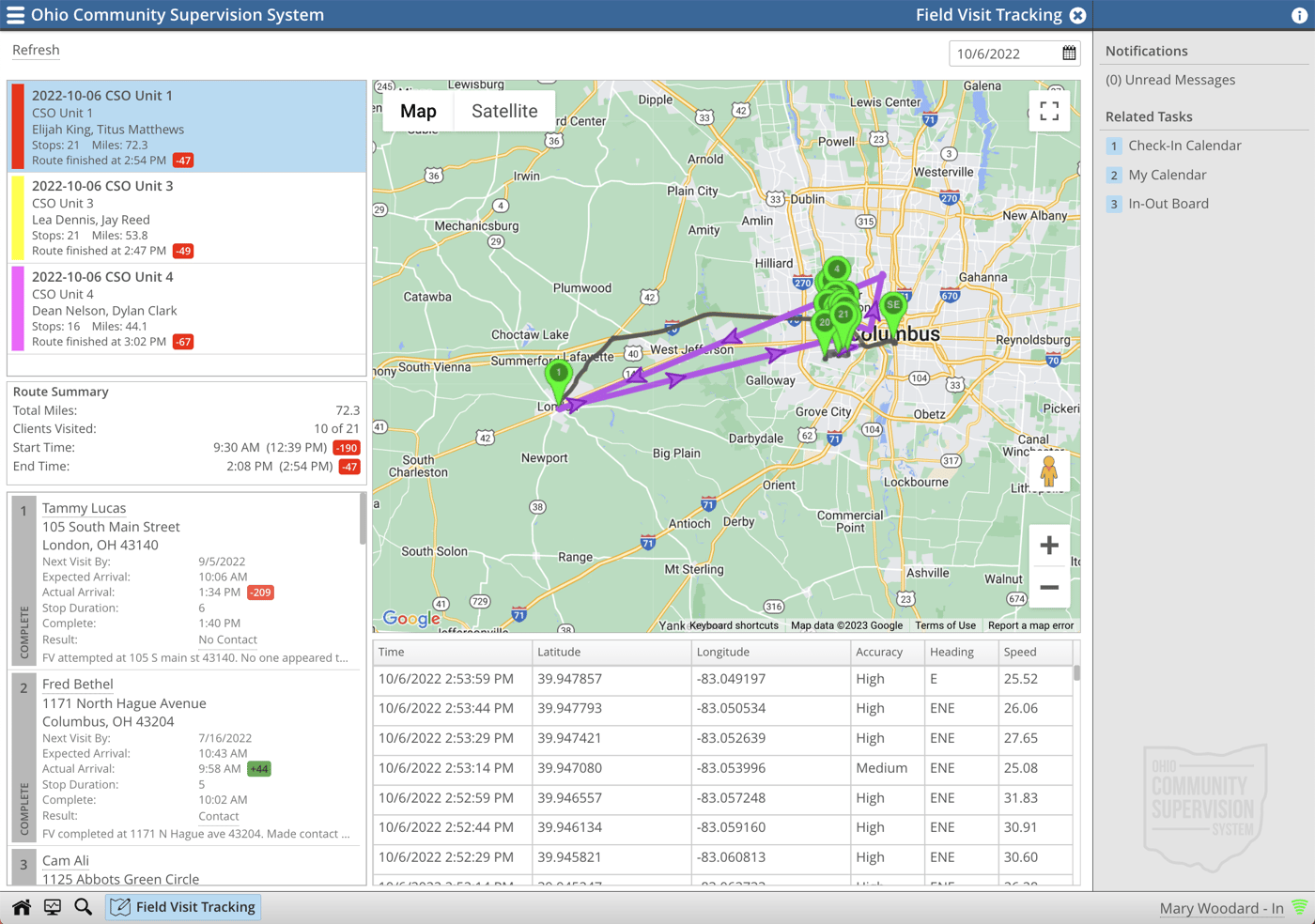Switch to the Map view tab

(418, 111)
